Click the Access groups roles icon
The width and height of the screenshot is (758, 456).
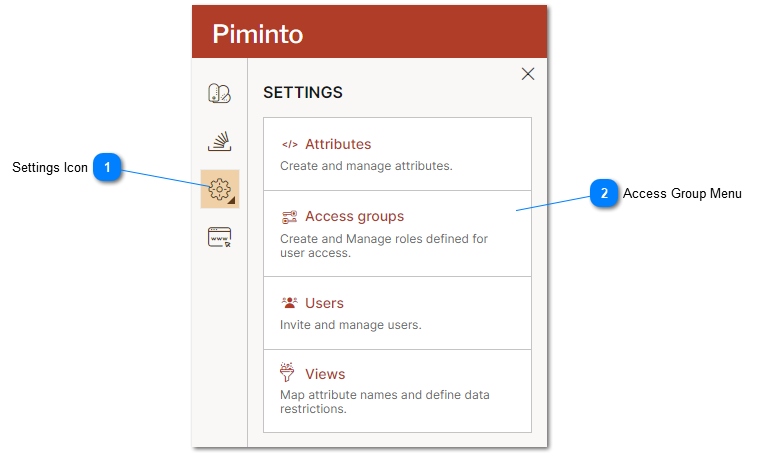pyautogui.click(x=290, y=217)
